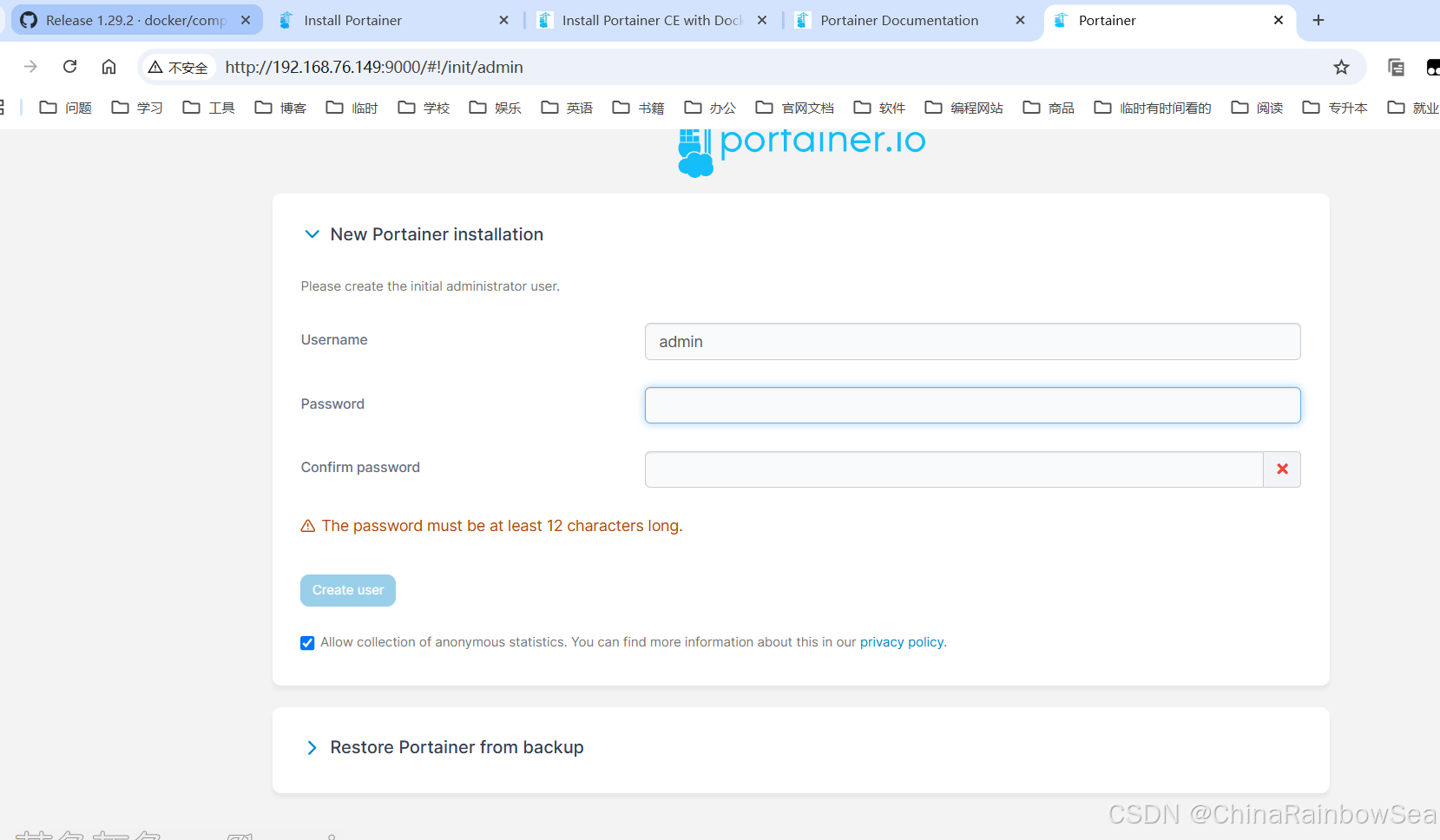The width and height of the screenshot is (1440, 840).
Task: Click the portainer.io logo
Action: [x=801, y=153]
